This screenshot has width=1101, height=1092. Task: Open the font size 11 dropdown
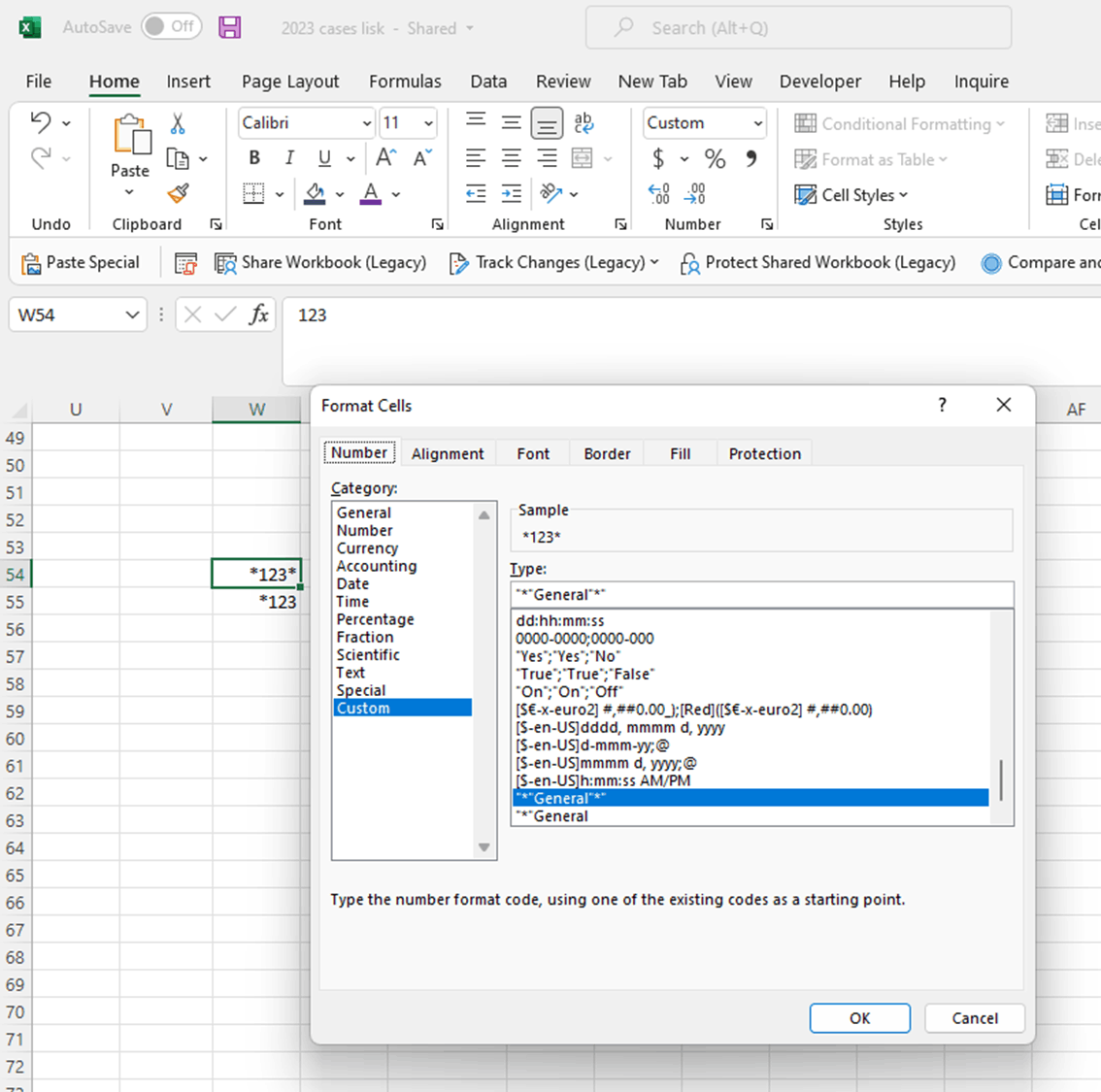click(x=428, y=123)
